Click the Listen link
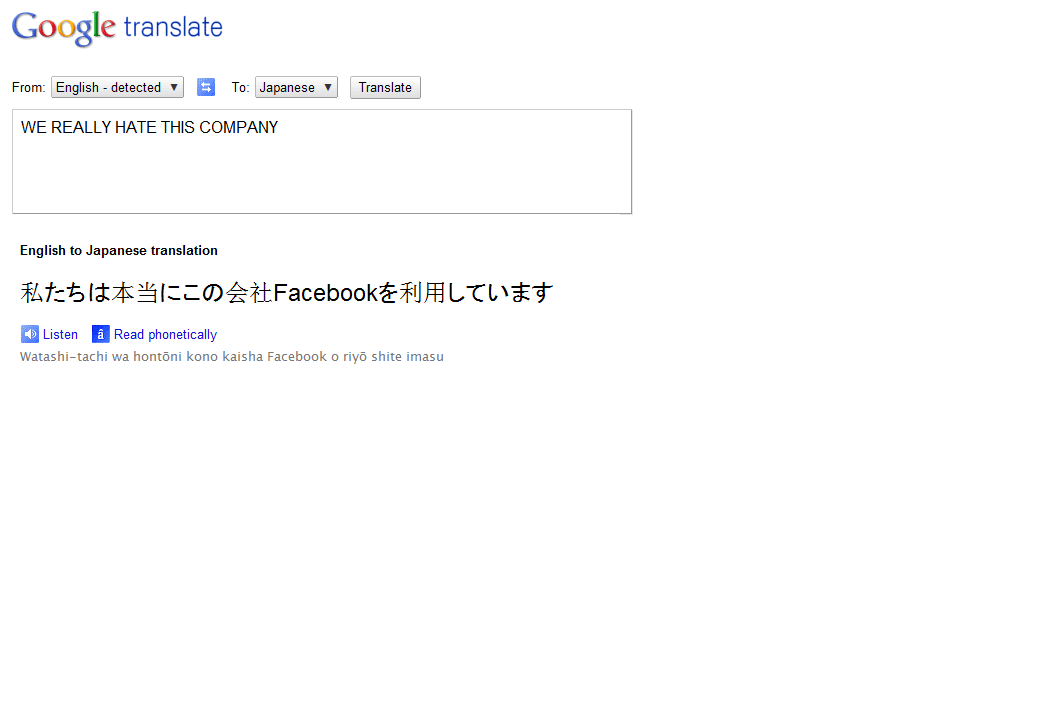Viewport: 1040px width, 701px height. [x=60, y=334]
